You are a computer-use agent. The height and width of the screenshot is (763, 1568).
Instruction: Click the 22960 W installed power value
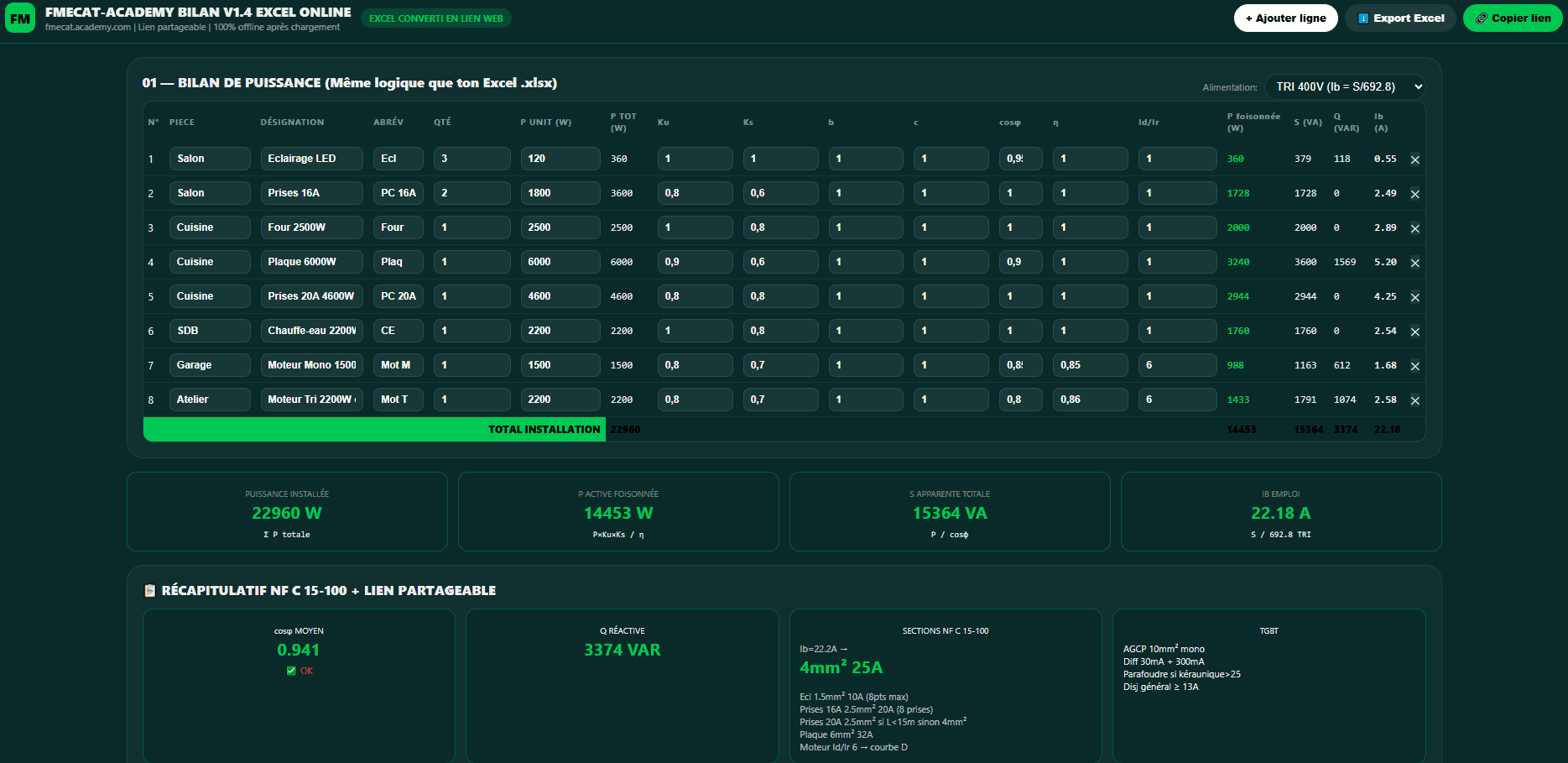tap(287, 513)
